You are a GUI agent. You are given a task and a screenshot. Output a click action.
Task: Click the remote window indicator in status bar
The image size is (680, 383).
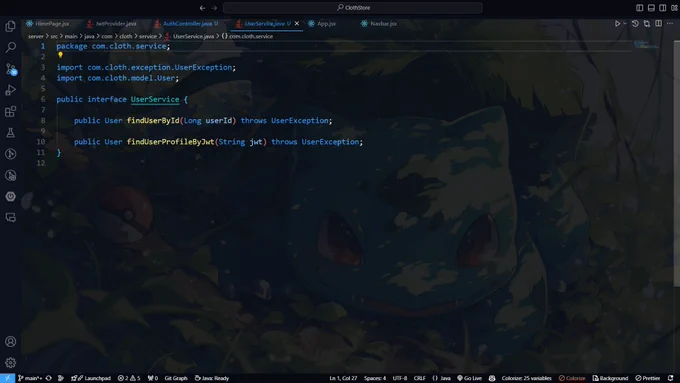coord(7,378)
